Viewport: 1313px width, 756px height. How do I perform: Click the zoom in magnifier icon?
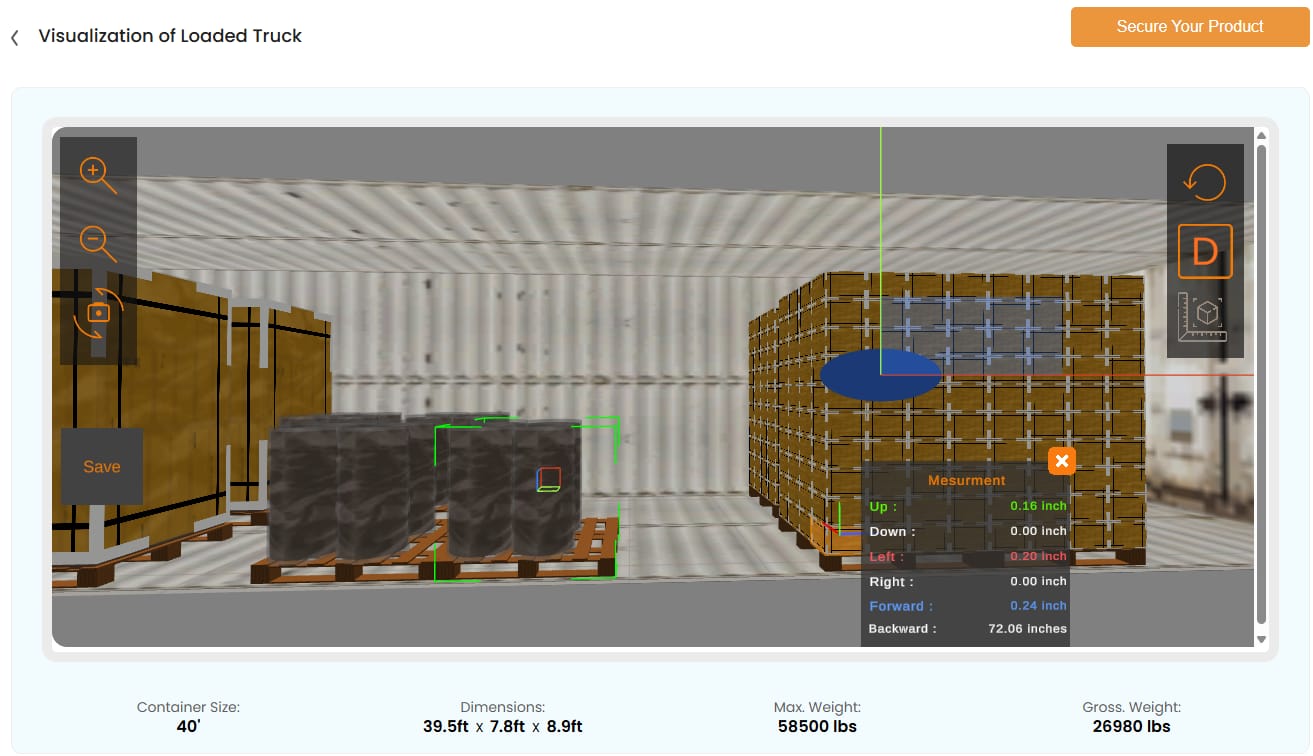(x=98, y=175)
